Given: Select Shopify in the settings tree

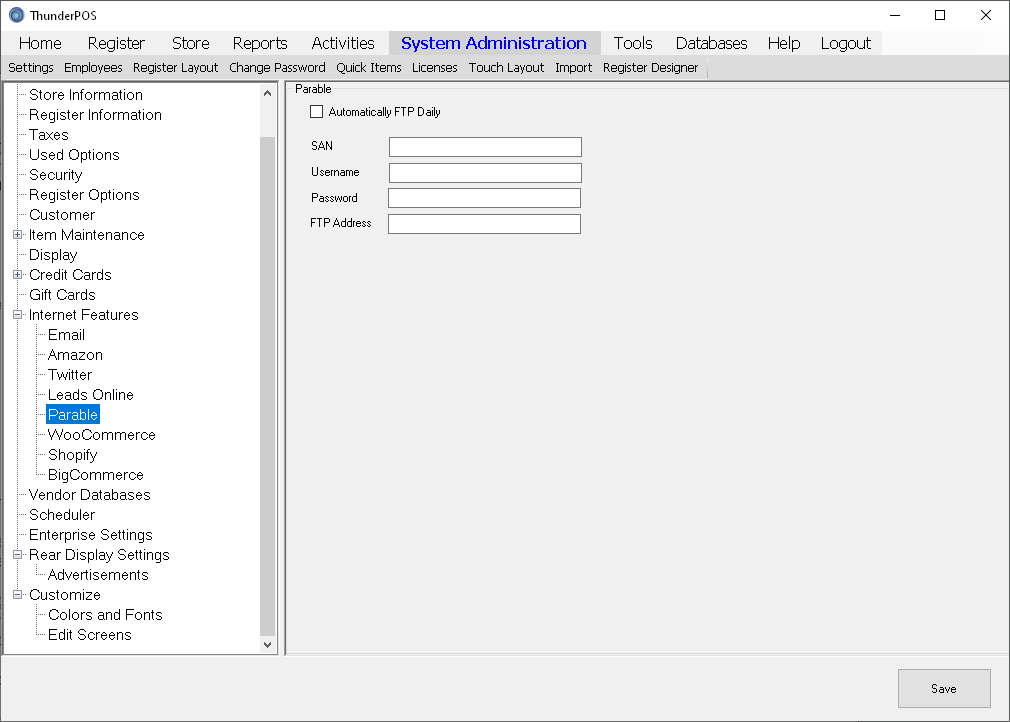Looking at the screenshot, I should (x=72, y=455).
